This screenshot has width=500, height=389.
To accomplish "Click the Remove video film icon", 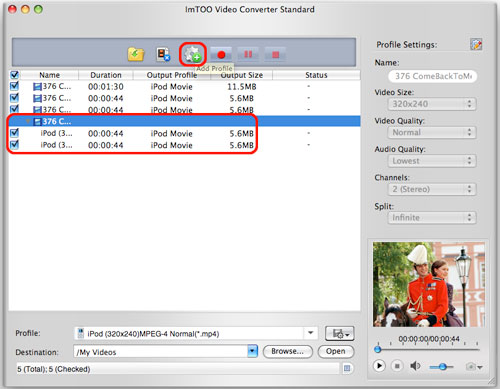I will [163, 54].
